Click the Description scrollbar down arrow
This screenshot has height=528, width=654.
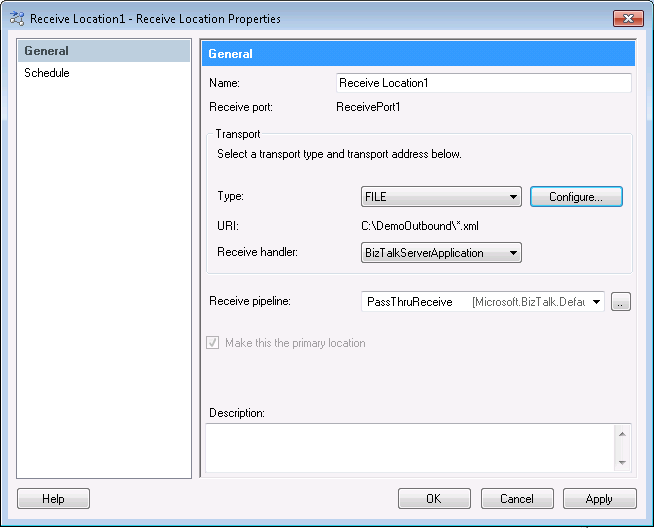tap(624, 462)
